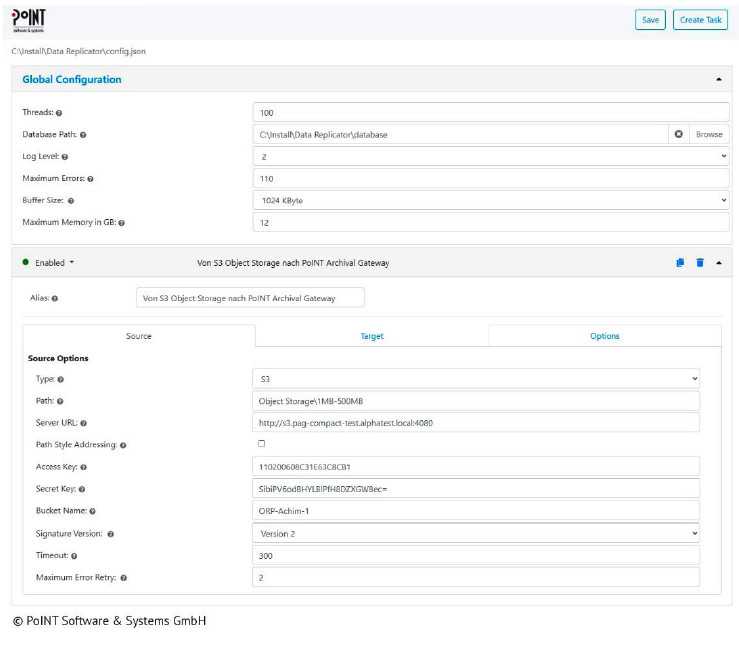739x651 pixels.
Task: Browse for the Database Path
Action: point(709,134)
